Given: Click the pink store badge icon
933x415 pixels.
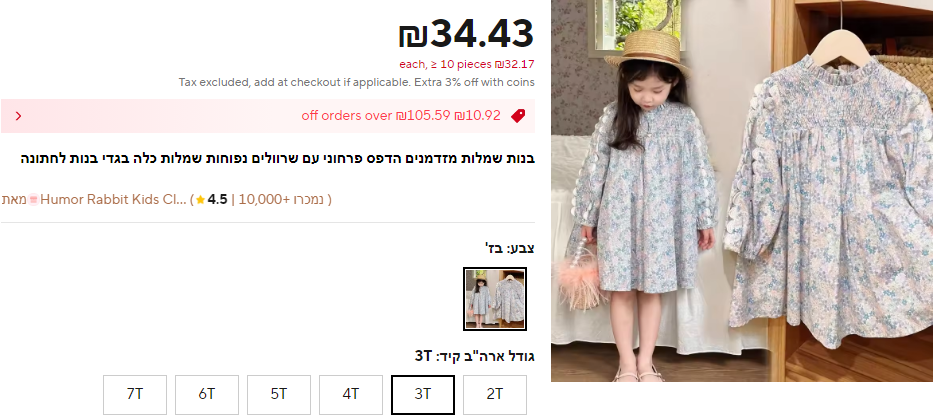Looking at the screenshot, I should pos(34,199).
